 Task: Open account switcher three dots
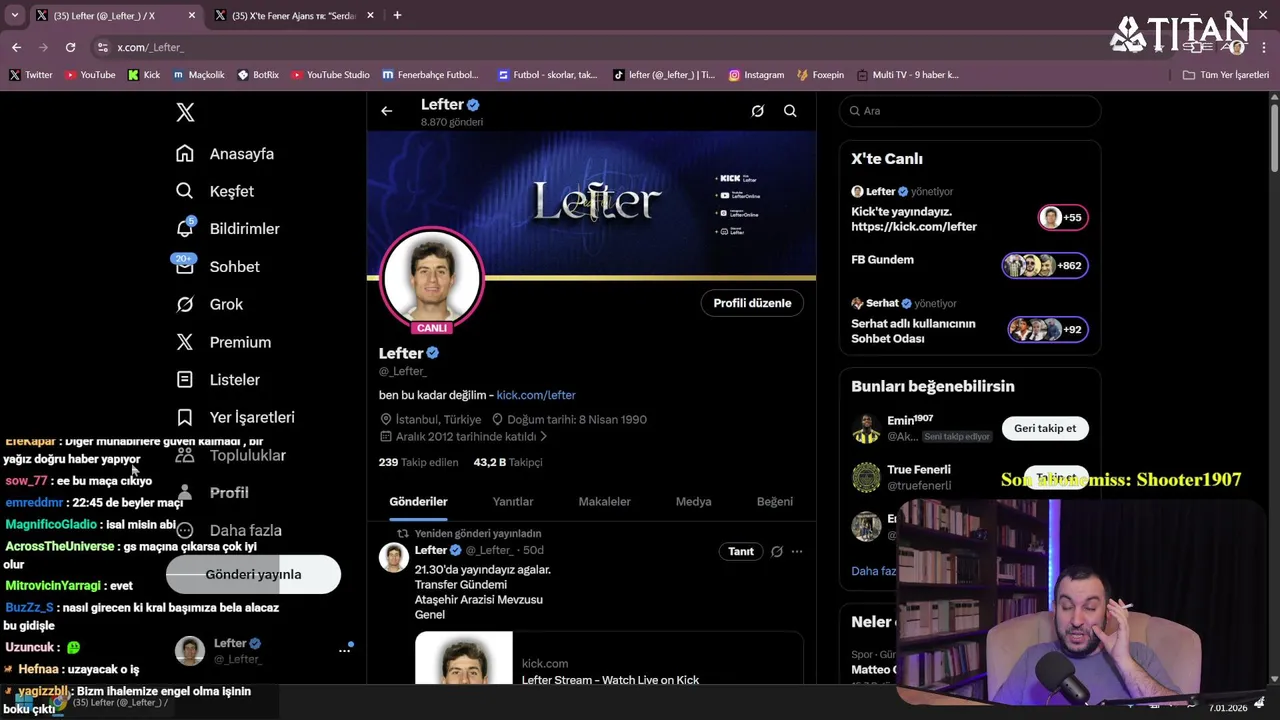(344, 650)
